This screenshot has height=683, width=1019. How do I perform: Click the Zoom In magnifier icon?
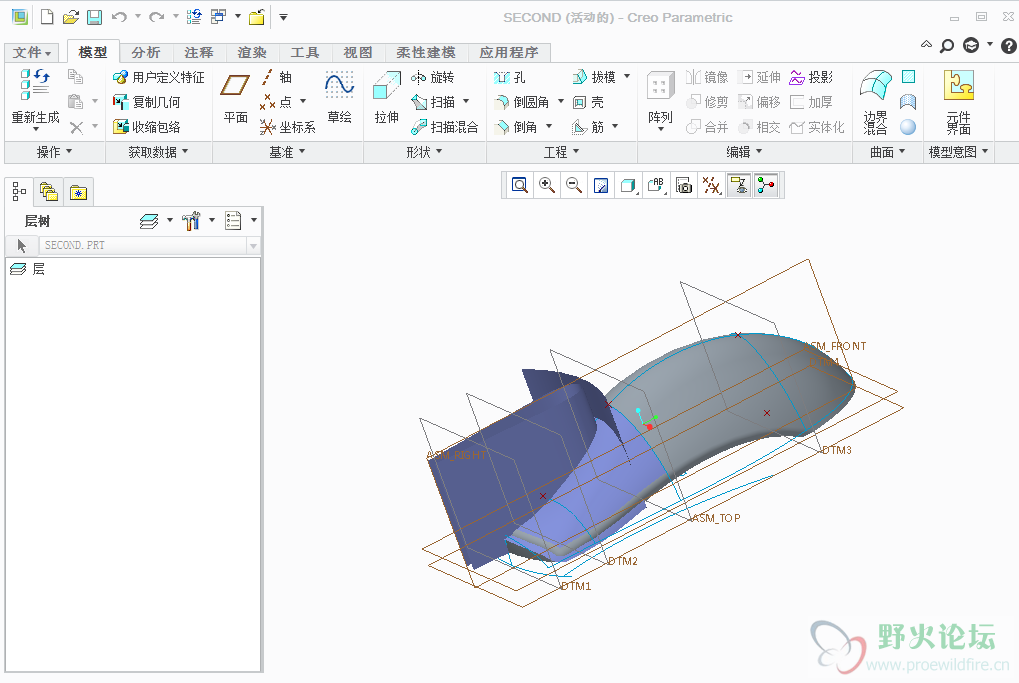point(547,186)
